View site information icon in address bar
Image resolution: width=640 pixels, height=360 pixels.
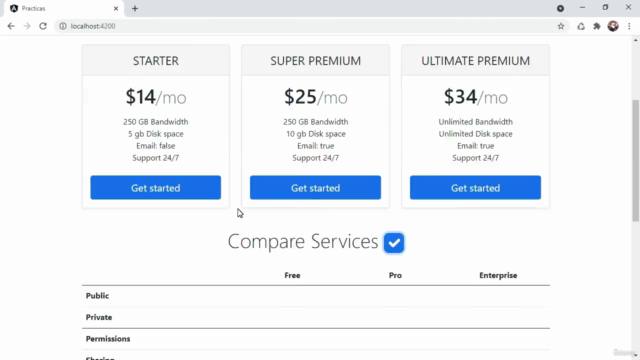point(63,26)
